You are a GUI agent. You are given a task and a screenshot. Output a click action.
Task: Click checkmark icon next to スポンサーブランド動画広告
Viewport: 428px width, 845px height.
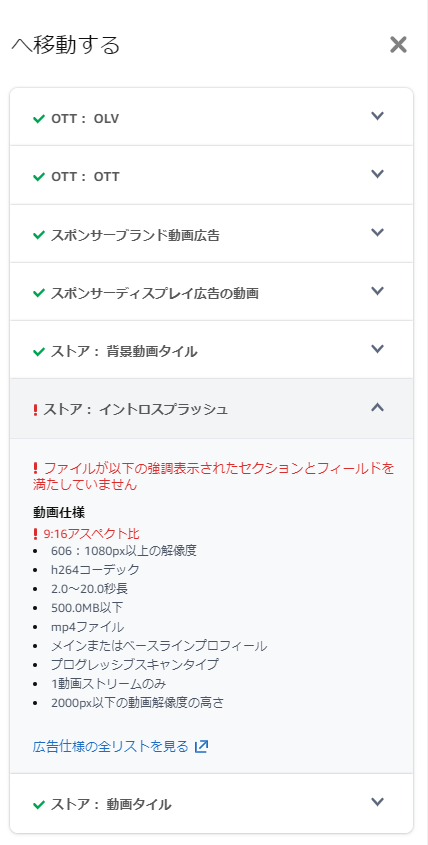click(x=39, y=236)
